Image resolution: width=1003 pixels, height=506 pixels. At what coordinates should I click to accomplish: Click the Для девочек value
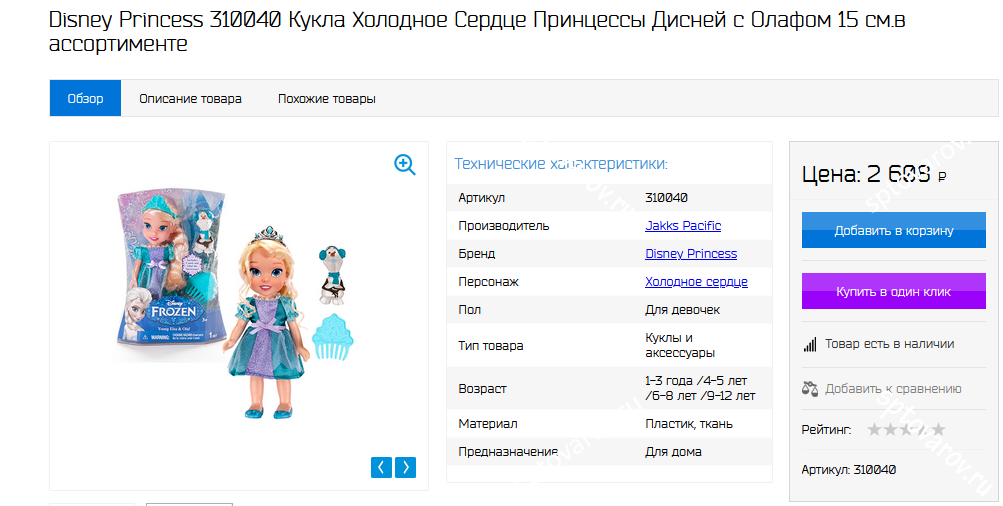pos(683,310)
